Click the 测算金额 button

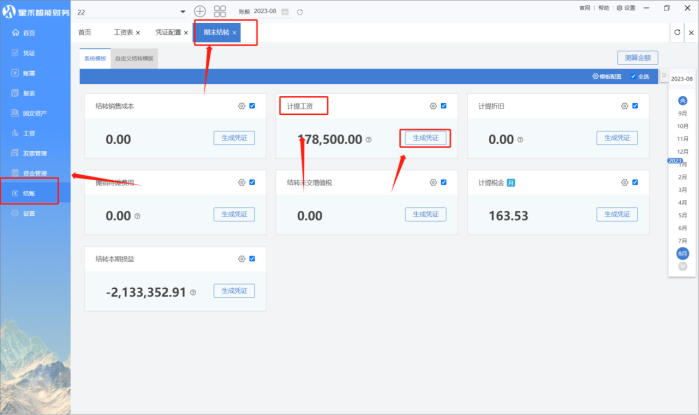point(637,59)
